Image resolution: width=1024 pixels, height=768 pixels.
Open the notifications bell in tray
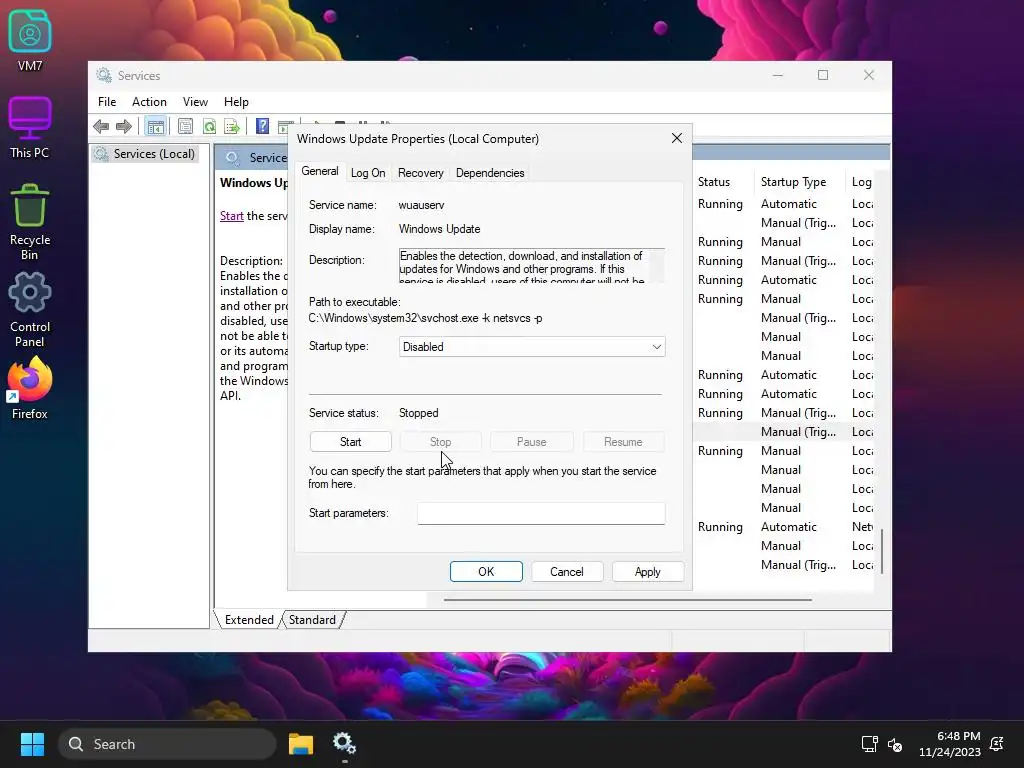click(x=997, y=744)
